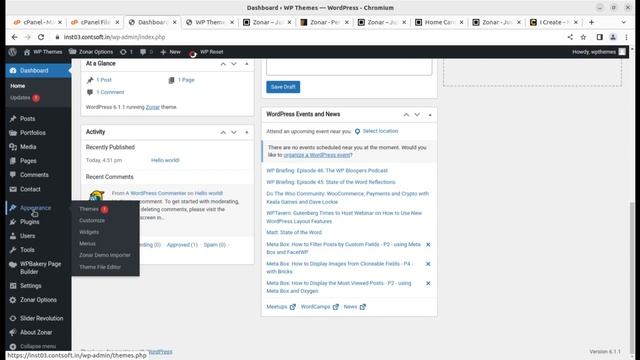The height and width of the screenshot is (360, 640).
Task: Click the browser address bar URL
Action: point(114,37)
